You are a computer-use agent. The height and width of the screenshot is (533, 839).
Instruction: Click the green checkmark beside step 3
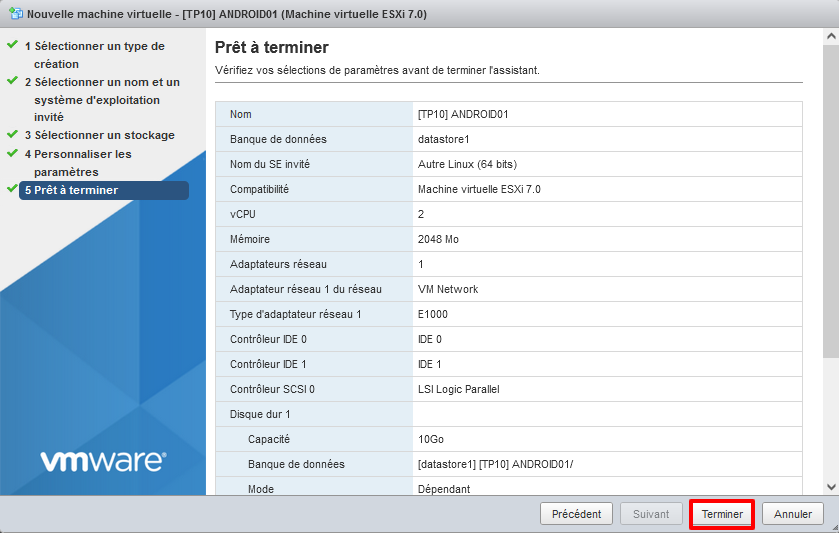coord(12,134)
